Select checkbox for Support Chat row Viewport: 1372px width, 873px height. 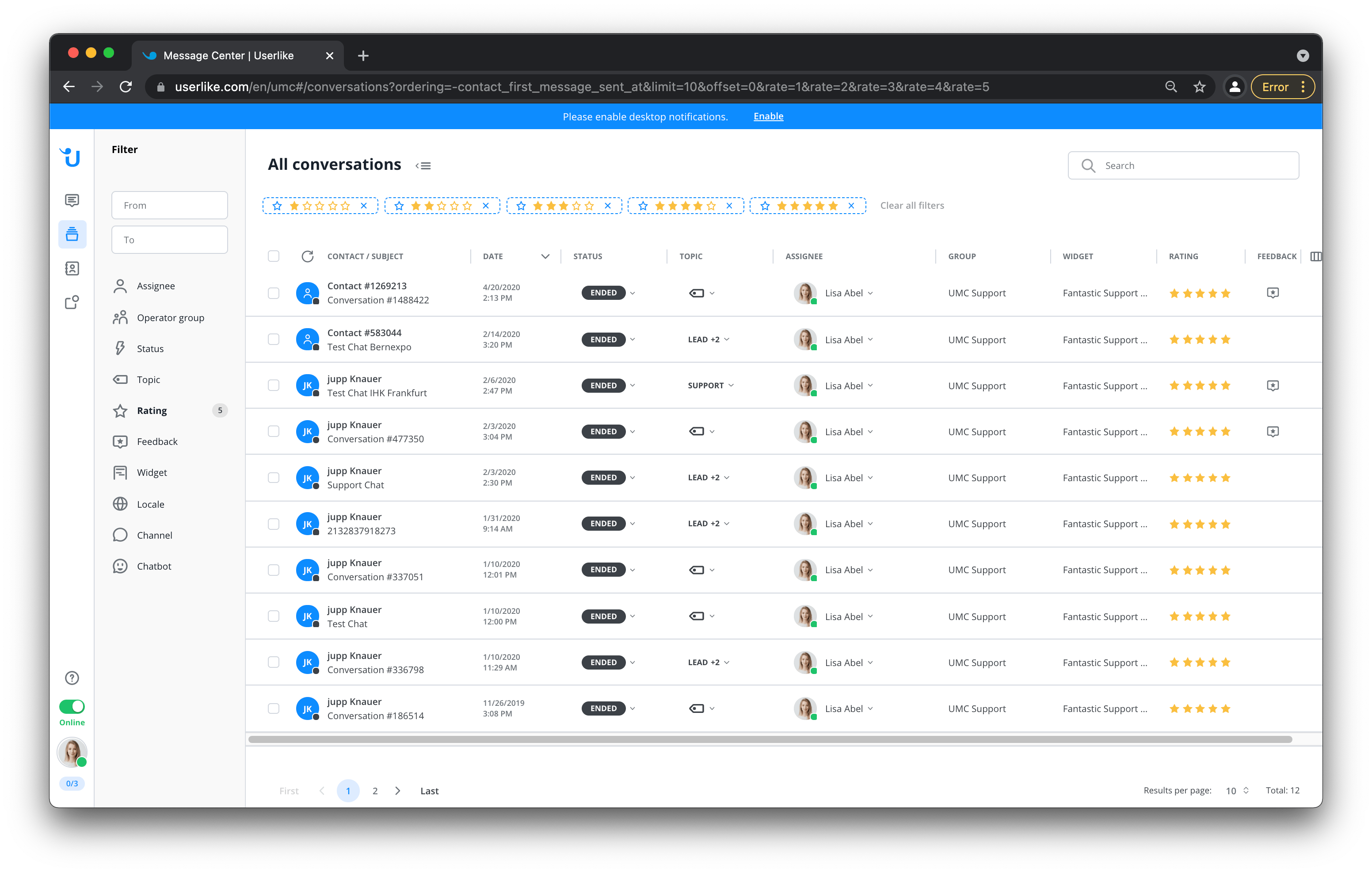pyautogui.click(x=274, y=478)
